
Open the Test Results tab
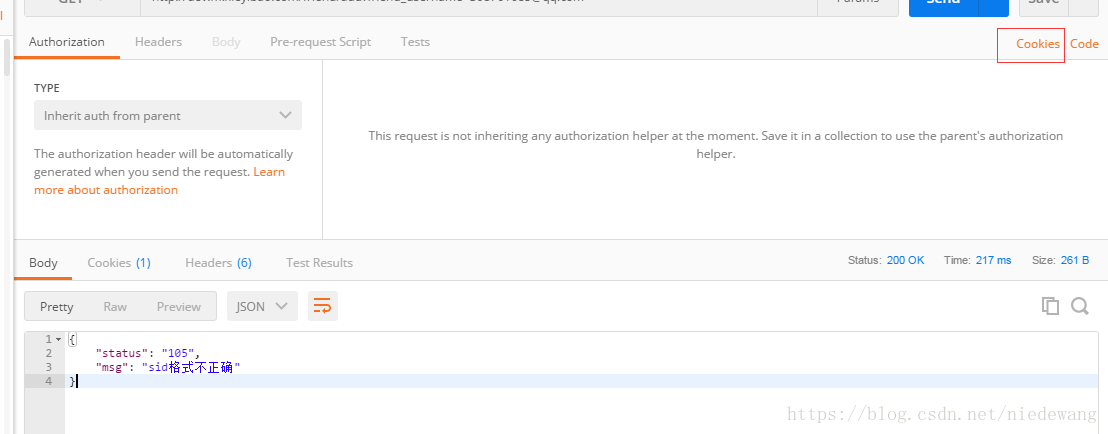pos(319,262)
